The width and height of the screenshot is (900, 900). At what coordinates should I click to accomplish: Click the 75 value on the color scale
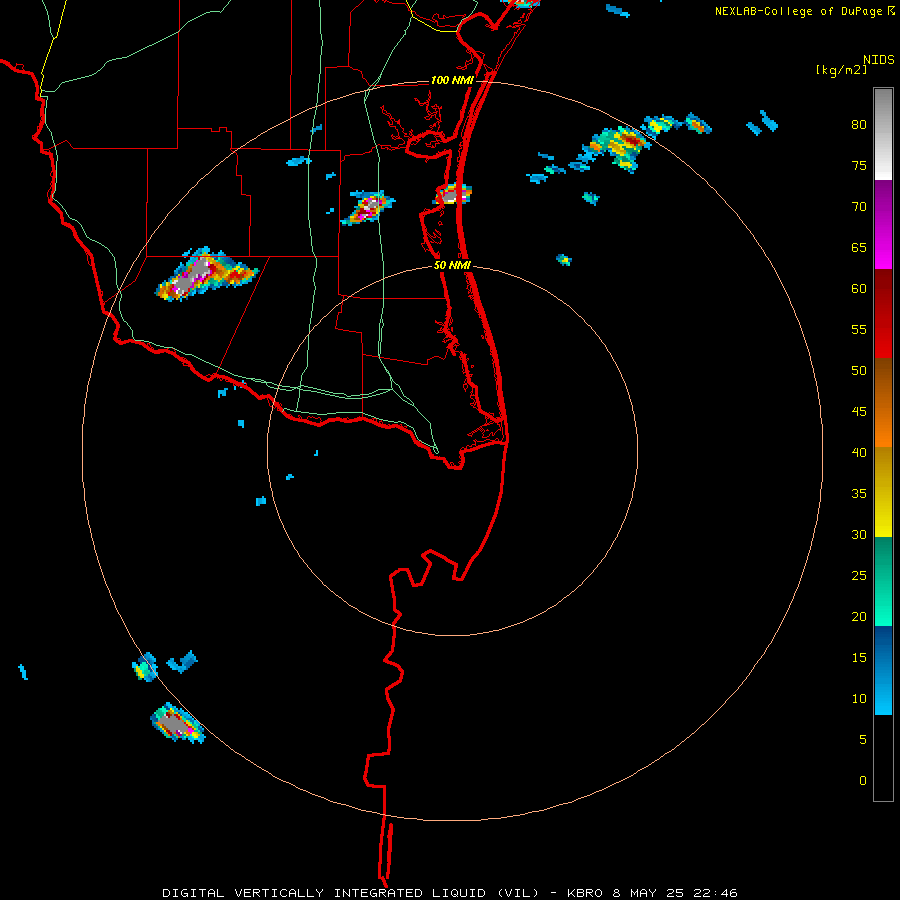(x=859, y=165)
